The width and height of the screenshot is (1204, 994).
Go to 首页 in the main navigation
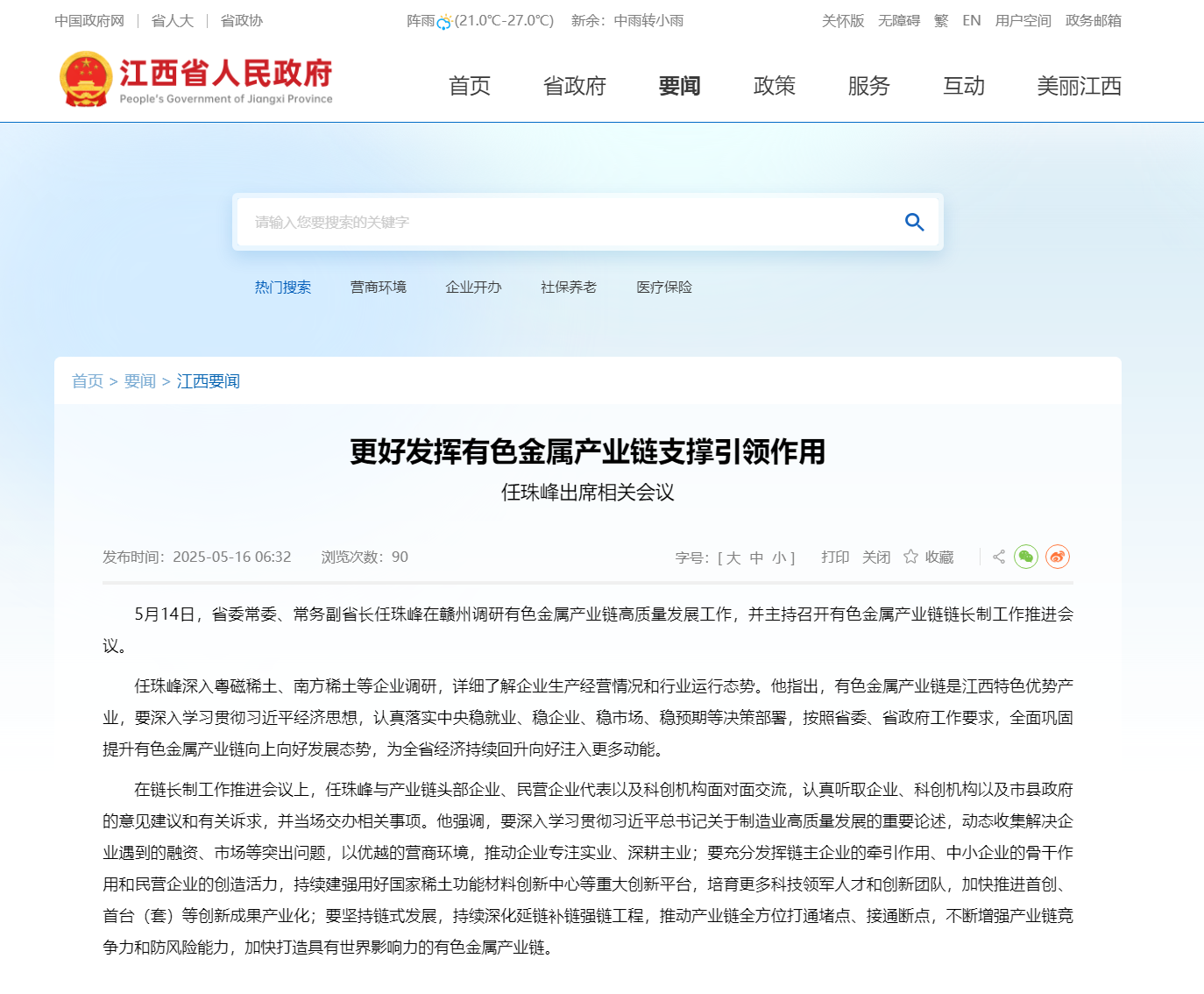coord(470,86)
